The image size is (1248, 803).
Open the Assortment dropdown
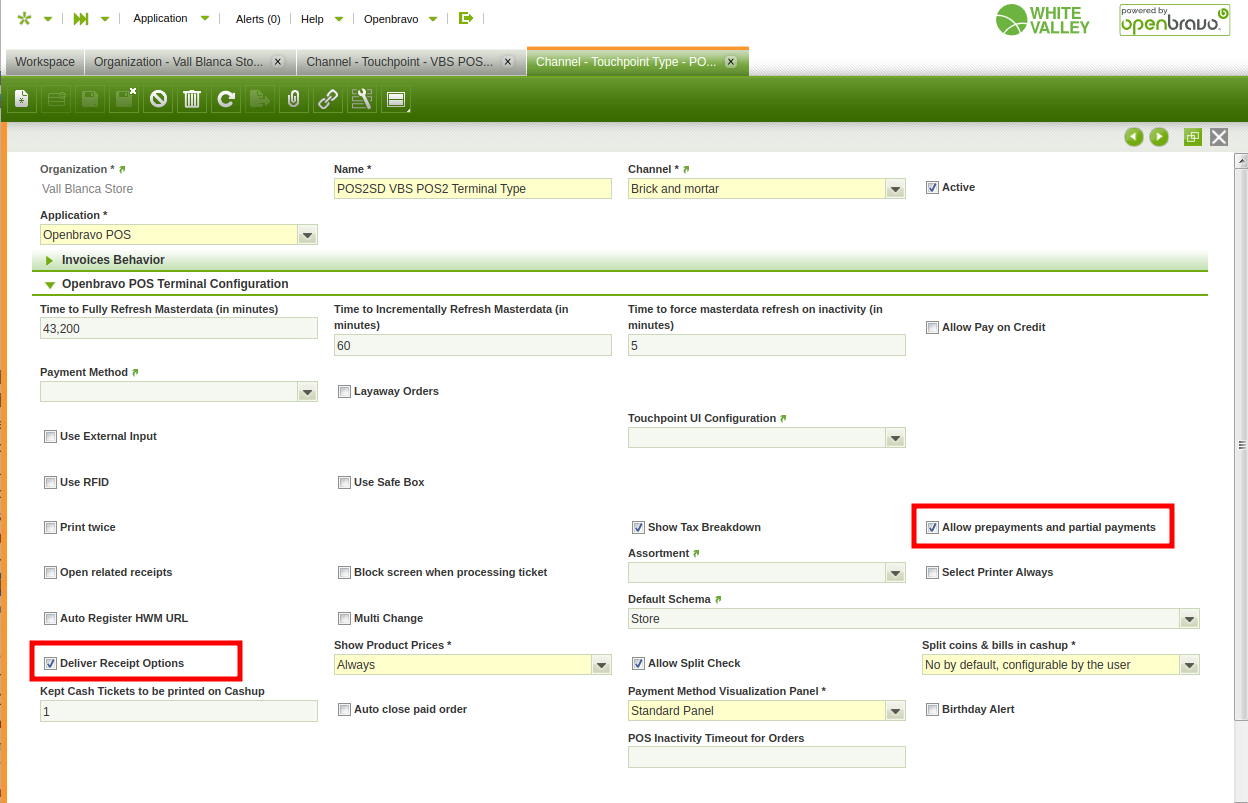click(896, 573)
